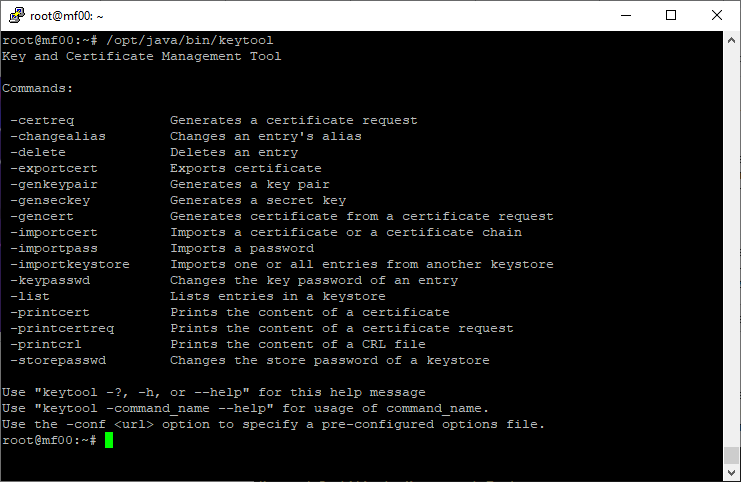Click the "-delete" command text
This screenshot has width=741, height=482.
(x=38, y=153)
